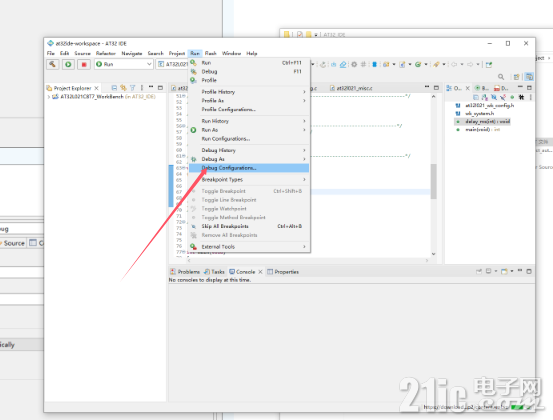This screenshot has height=420, width=553.
Task: Click the blue chip icon in the toolbar
Action: 375,64
